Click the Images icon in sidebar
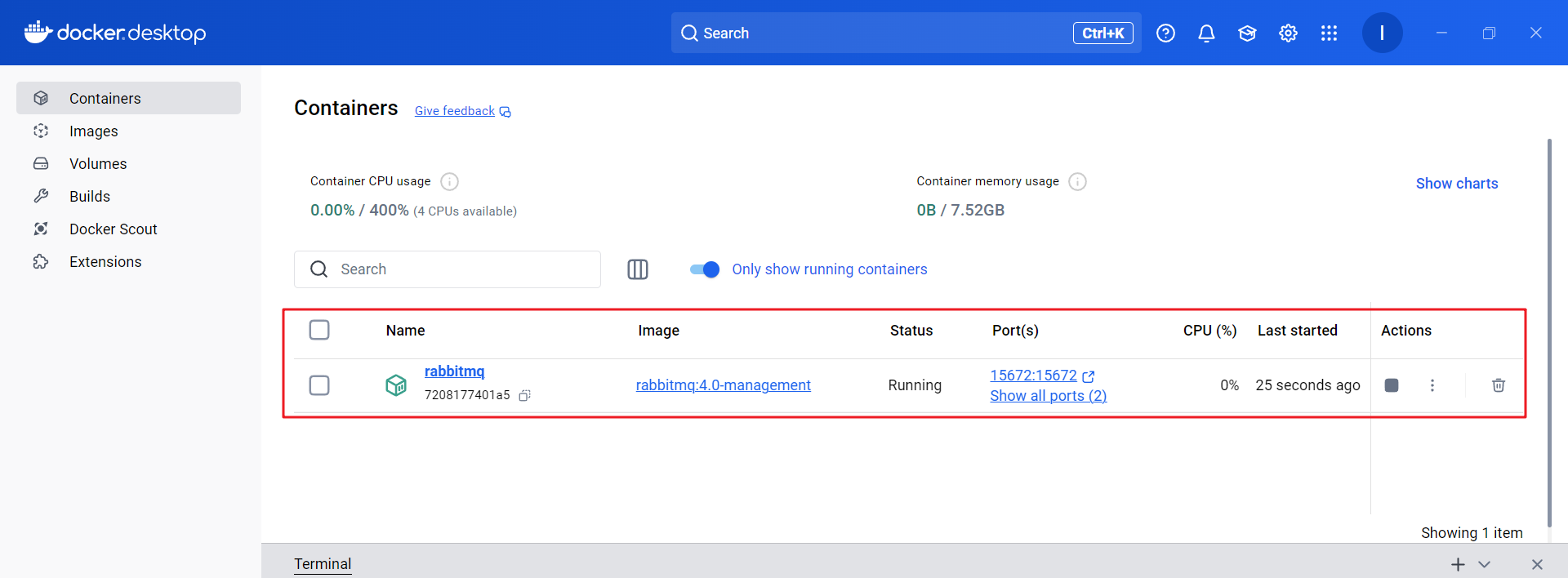1568x578 pixels. [41, 131]
